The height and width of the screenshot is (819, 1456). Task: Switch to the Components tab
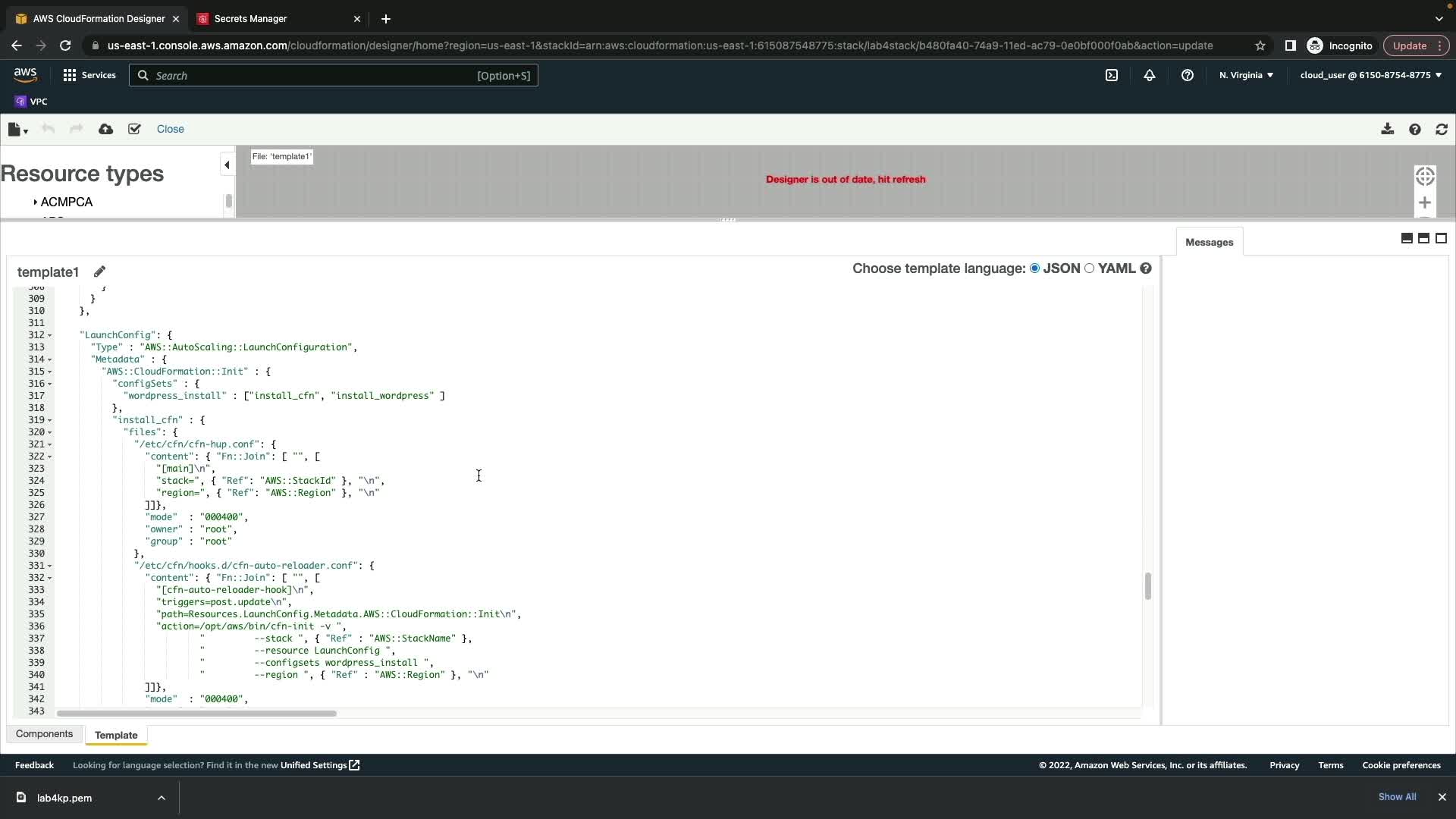(x=44, y=734)
